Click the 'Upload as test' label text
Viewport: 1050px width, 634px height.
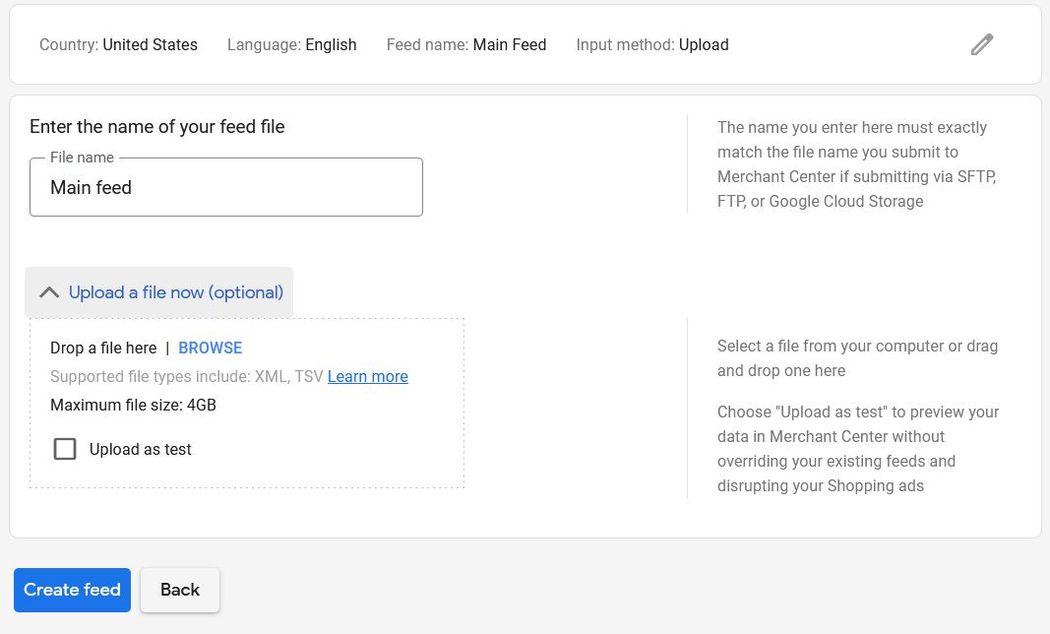pyautogui.click(x=140, y=450)
